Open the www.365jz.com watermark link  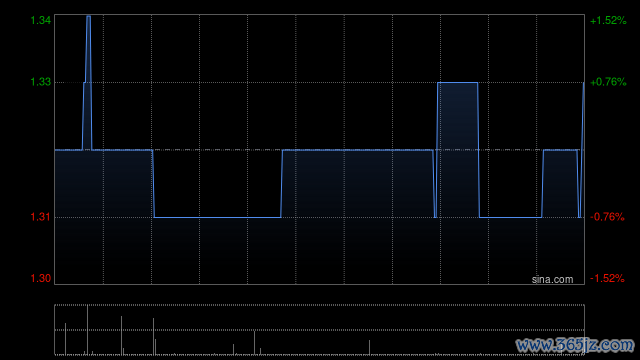pyautogui.click(x=575, y=345)
